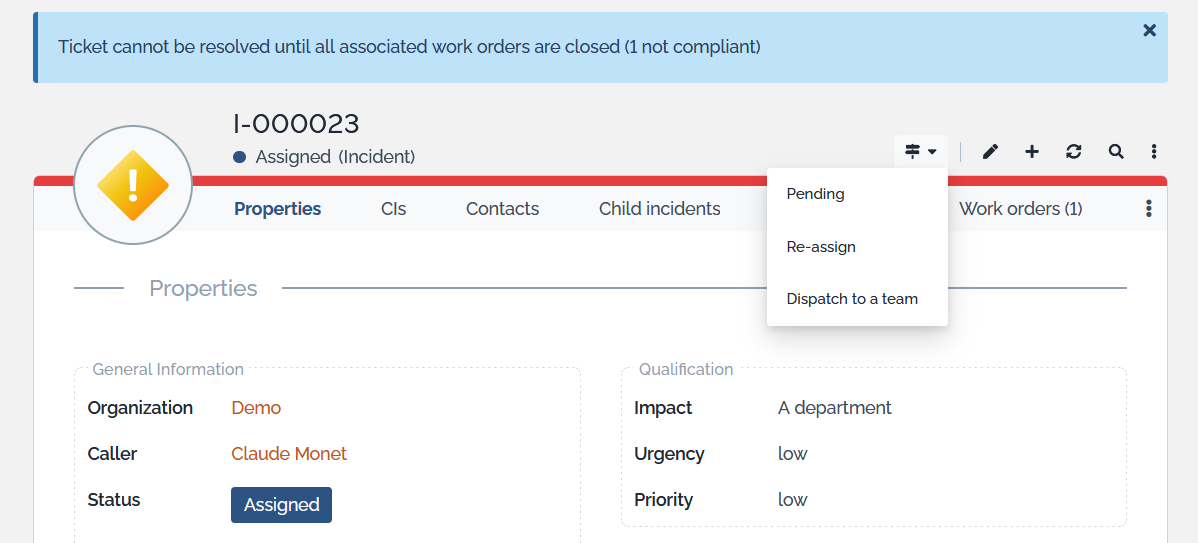The height and width of the screenshot is (543, 1198).
Task: Dismiss the work orders warning banner
Action: tap(1149, 30)
